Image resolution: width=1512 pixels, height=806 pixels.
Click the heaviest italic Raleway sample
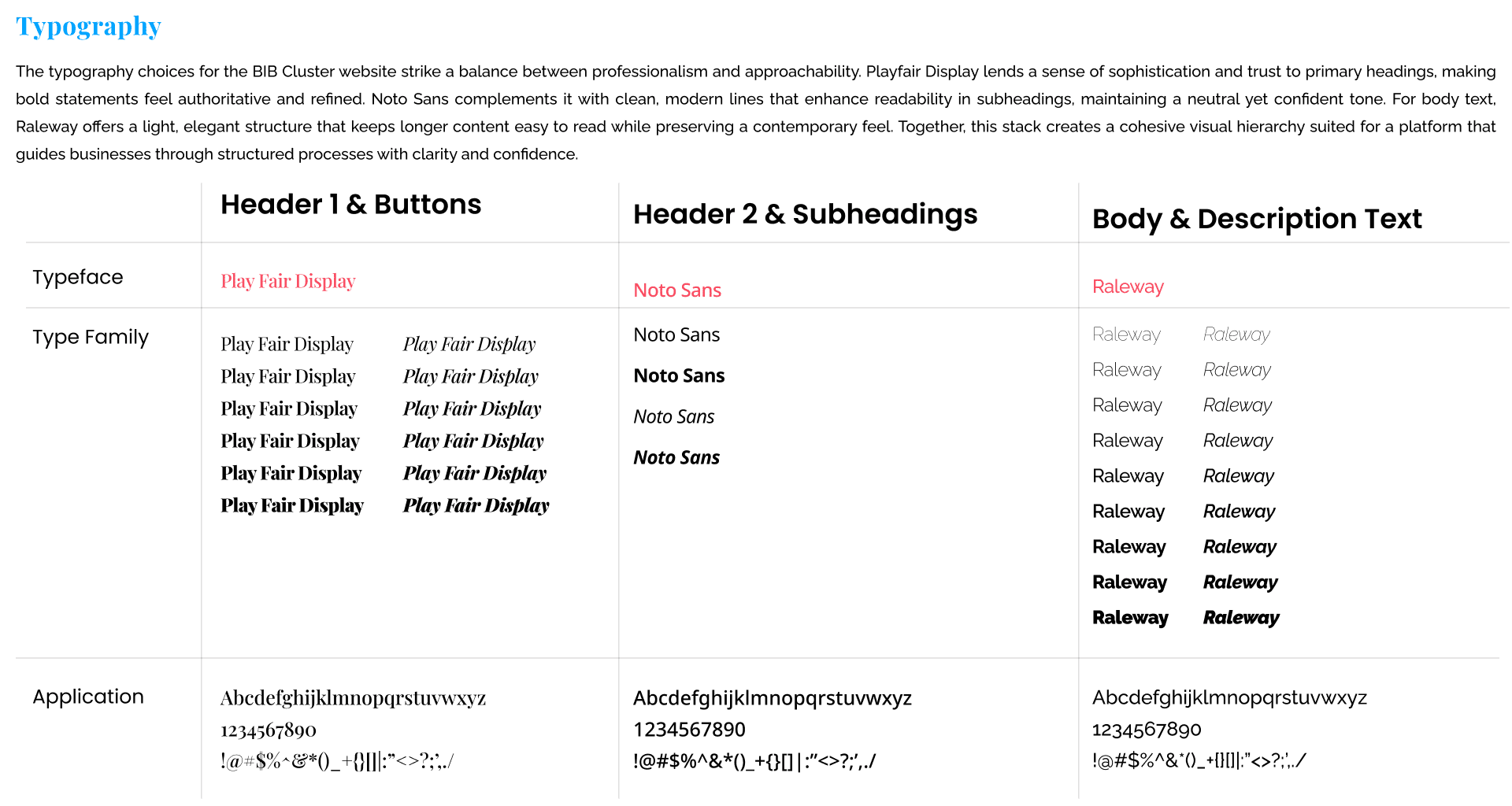coord(1240,618)
